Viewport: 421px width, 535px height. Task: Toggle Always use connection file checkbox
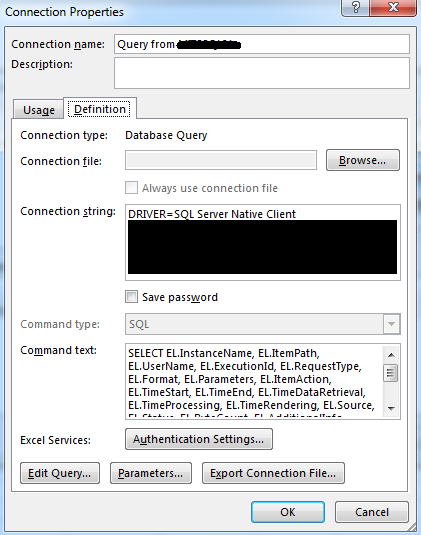(x=131, y=188)
